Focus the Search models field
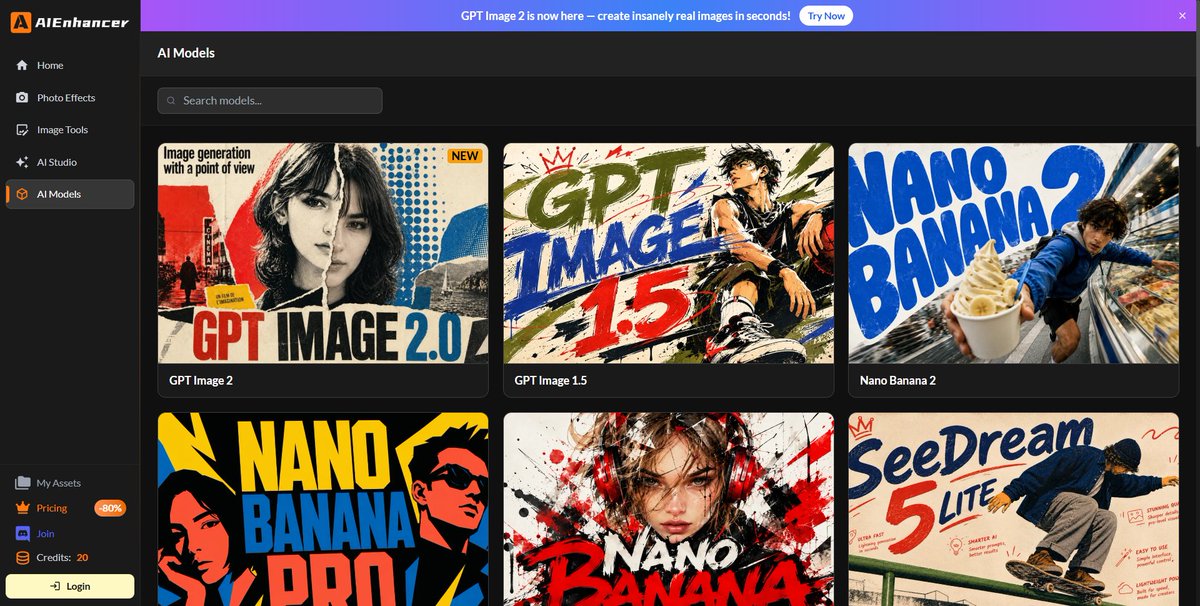Viewport: 1200px width, 606px height. pyautogui.click(x=270, y=101)
